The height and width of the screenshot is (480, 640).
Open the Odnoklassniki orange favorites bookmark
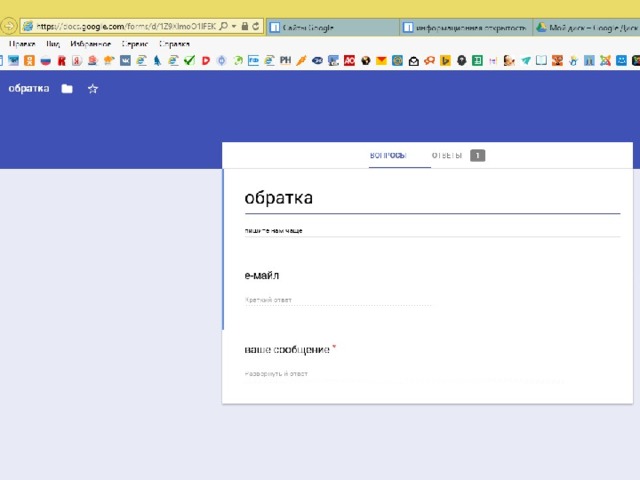tap(29, 61)
